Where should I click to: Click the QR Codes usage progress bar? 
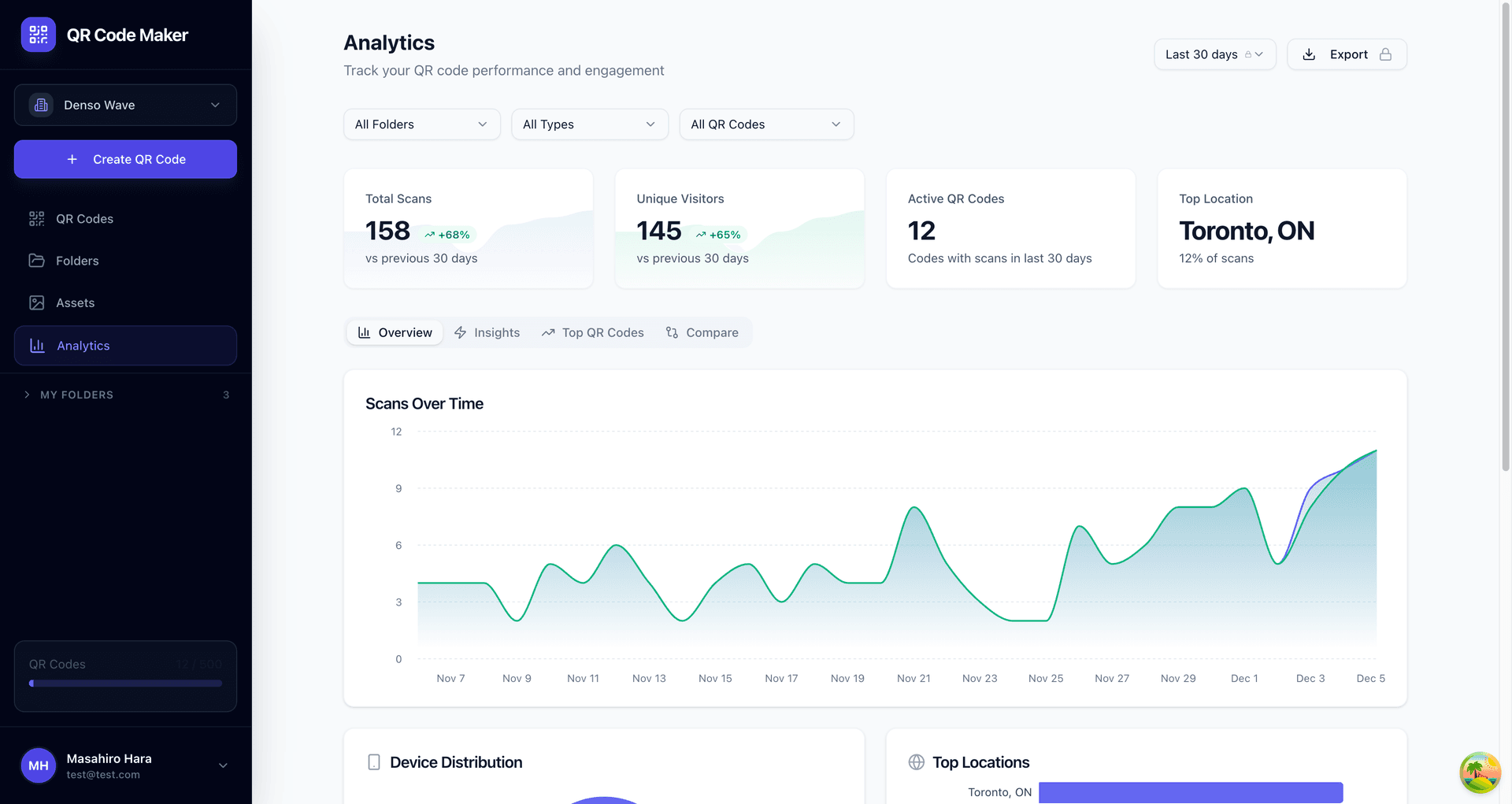[x=125, y=683]
